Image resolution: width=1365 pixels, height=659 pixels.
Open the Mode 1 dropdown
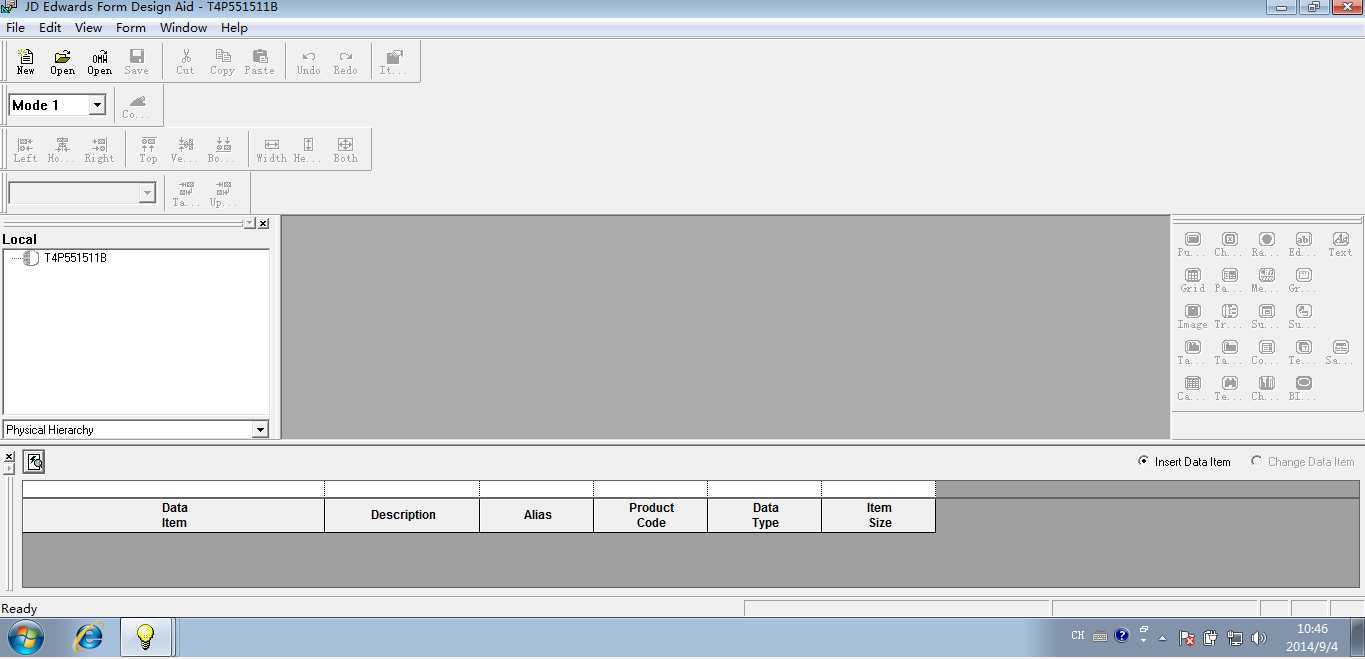(x=97, y=105)
